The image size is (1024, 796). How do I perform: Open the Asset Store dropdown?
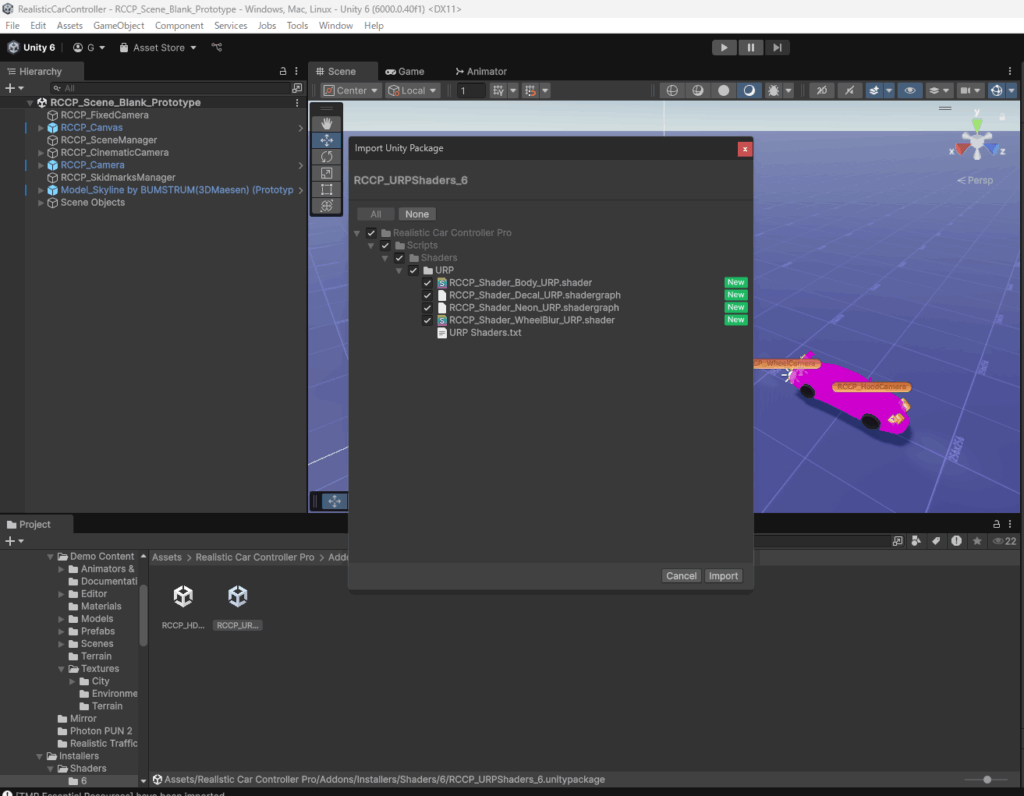158,48
